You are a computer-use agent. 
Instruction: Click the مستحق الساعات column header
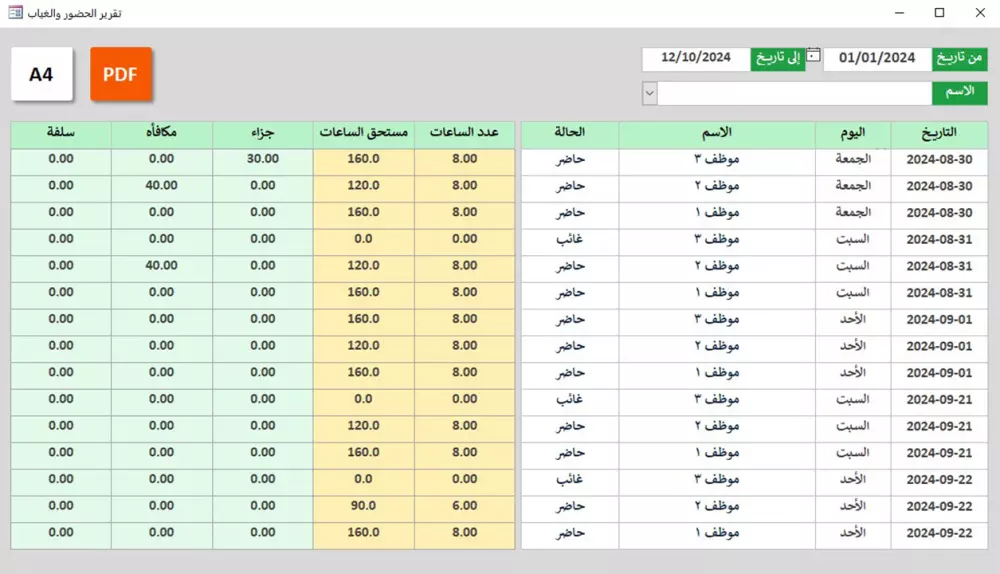click(x=364, y=133)
